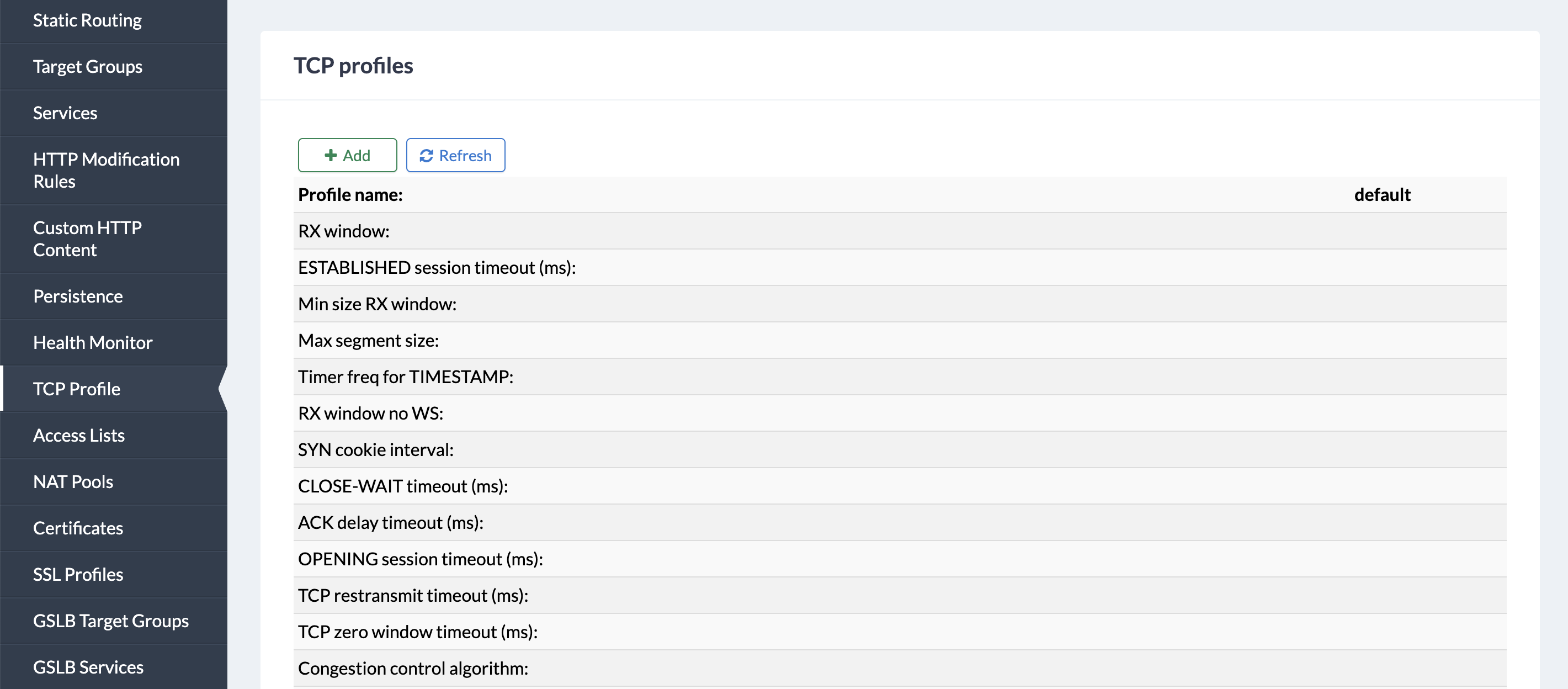1568x689 pixels.
Task: Click the plus icon on Add button
Action: pos(331,155)
